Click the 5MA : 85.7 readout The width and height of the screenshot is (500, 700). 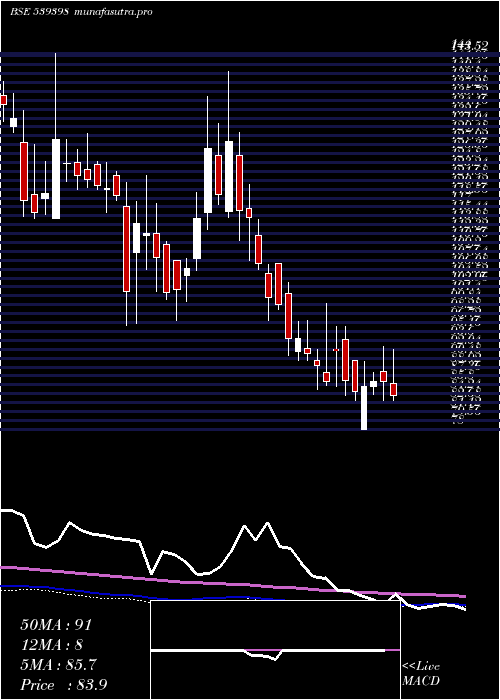pos(58,665)
